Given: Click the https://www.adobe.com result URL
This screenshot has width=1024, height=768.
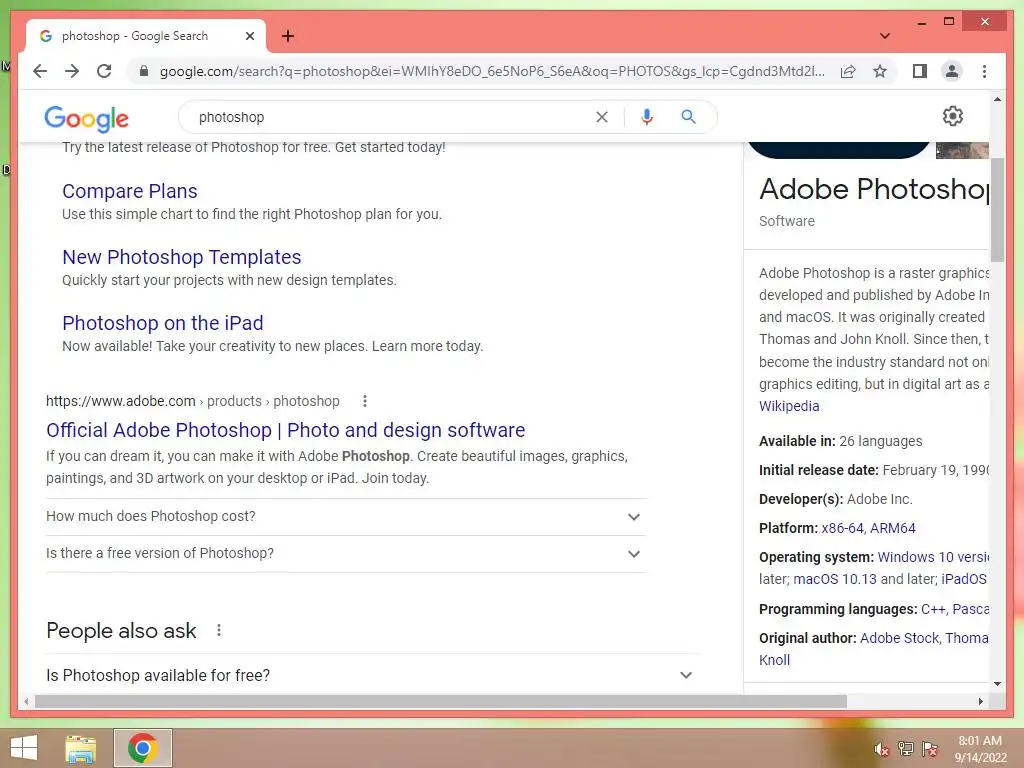Looking at the screenshot, I should tap(121, 401).
